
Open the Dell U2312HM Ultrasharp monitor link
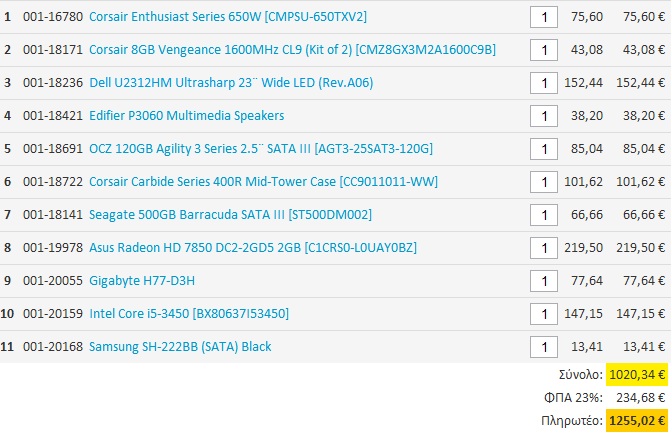[x=231, y=82]
